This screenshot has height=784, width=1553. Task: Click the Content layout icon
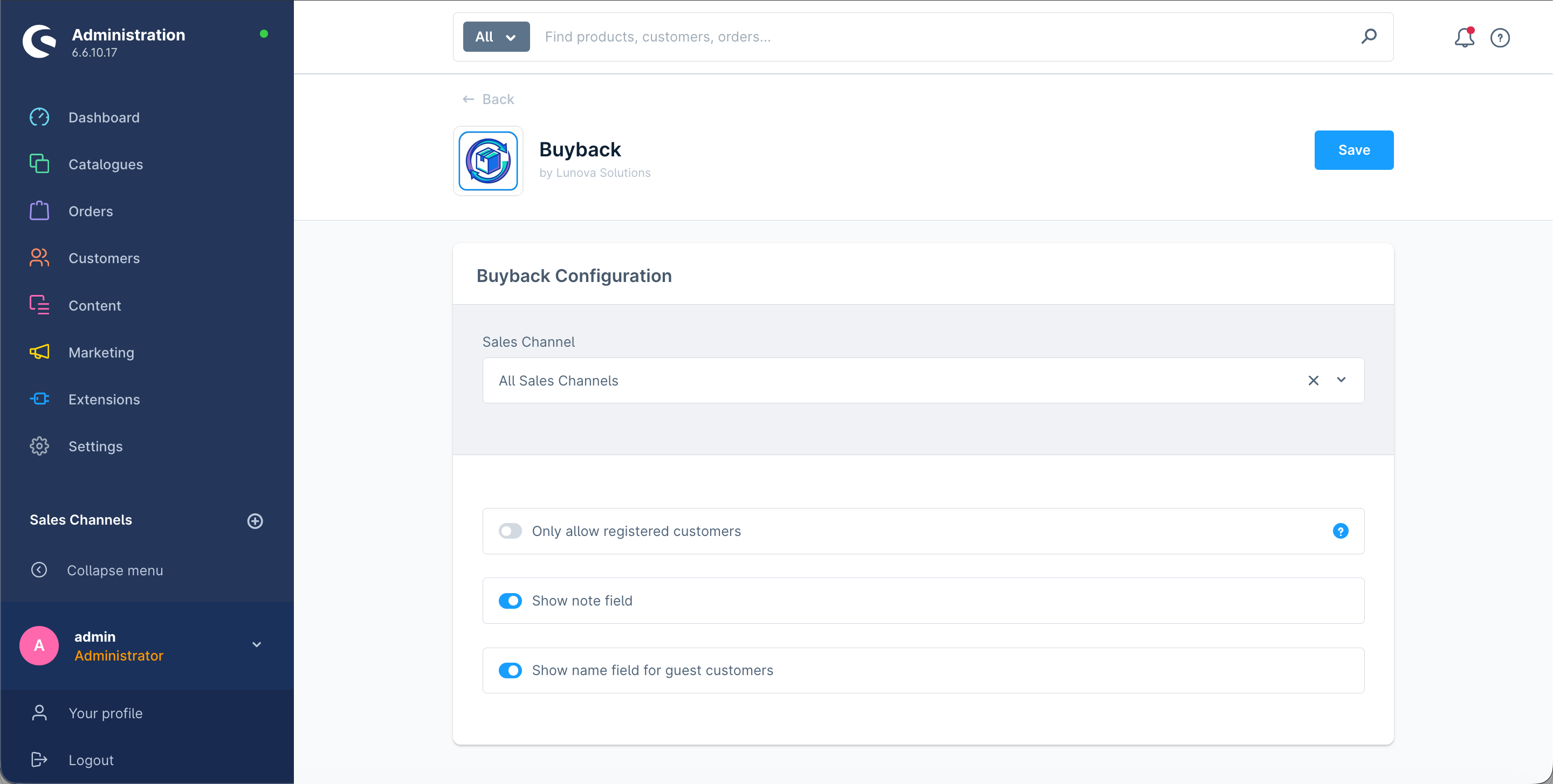[39, 305]
